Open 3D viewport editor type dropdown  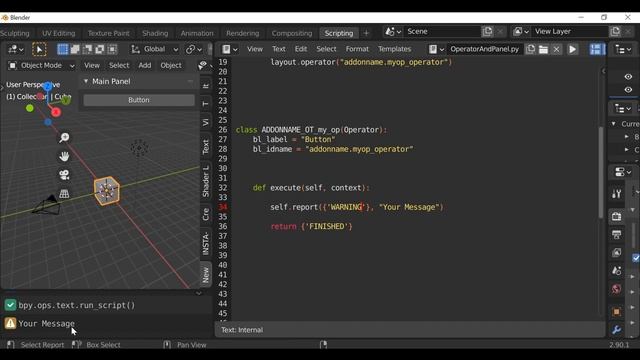pyautogui.click(x=16, y=49)
